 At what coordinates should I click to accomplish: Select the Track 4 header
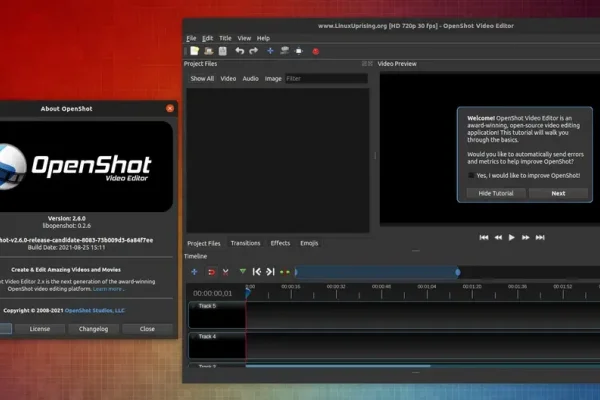pos(217,346)
